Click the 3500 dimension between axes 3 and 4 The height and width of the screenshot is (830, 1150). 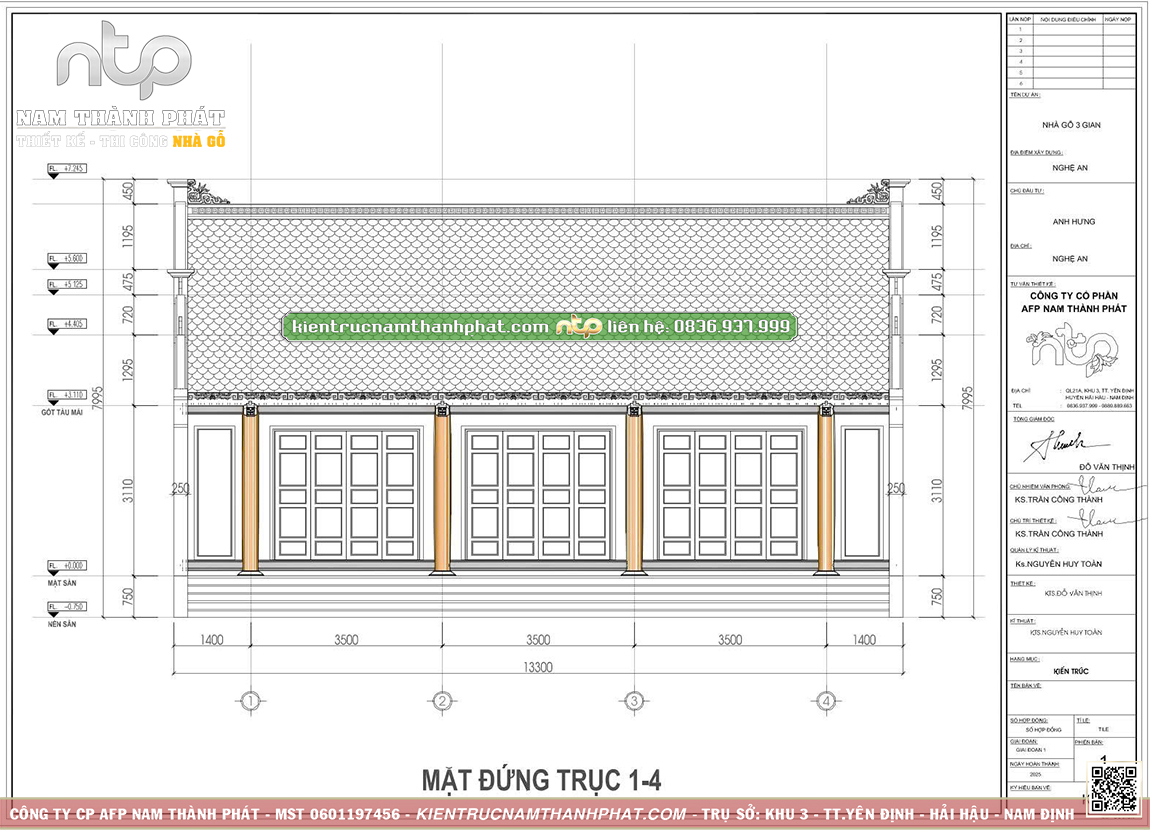click(x=730, y=640)
